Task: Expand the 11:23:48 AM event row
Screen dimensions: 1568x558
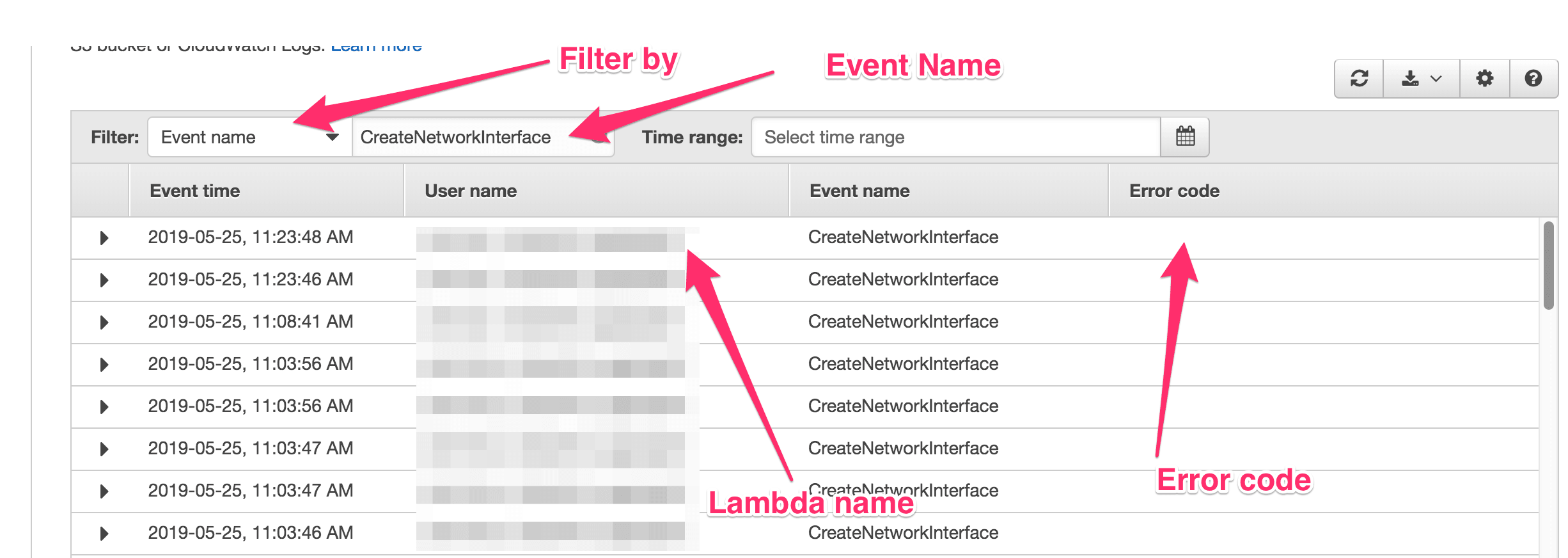Action: (x=104, y=238)
